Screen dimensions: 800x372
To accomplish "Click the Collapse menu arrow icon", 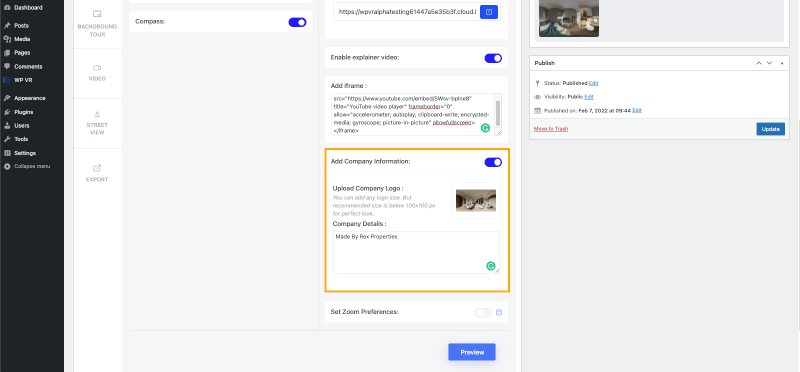I will tap(7, 166).
